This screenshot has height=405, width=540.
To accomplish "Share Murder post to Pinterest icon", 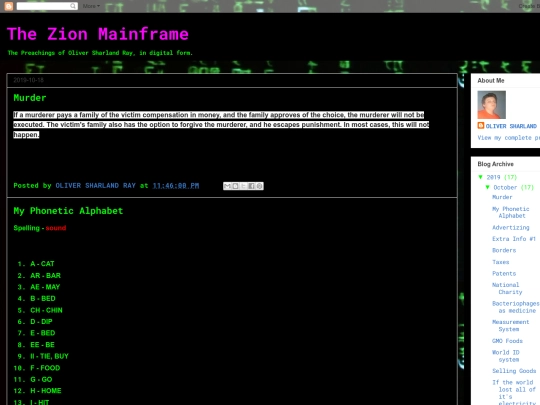I will [x=259, y=186].
